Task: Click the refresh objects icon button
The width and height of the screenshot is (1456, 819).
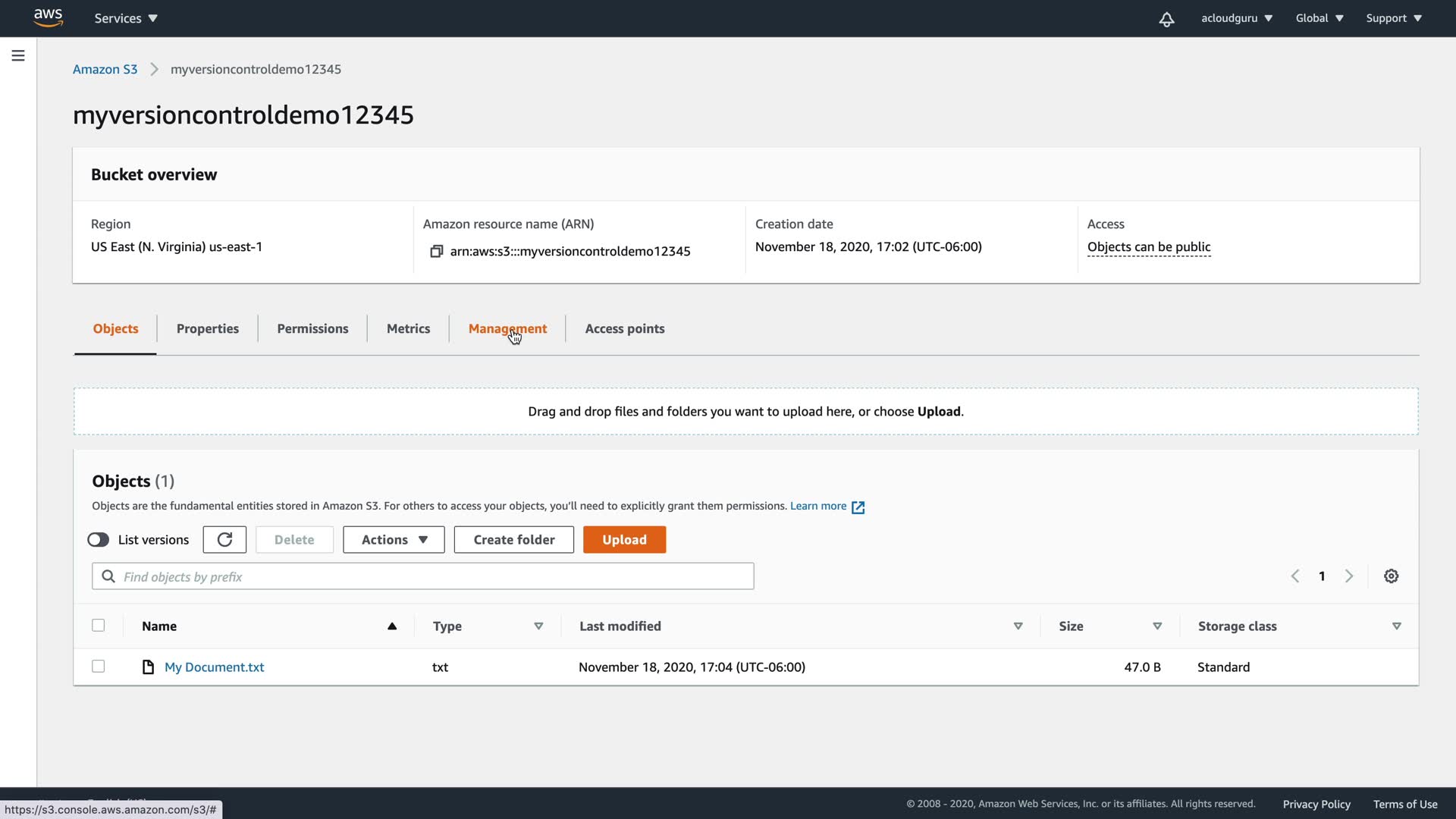Action: tap(224, 539)
